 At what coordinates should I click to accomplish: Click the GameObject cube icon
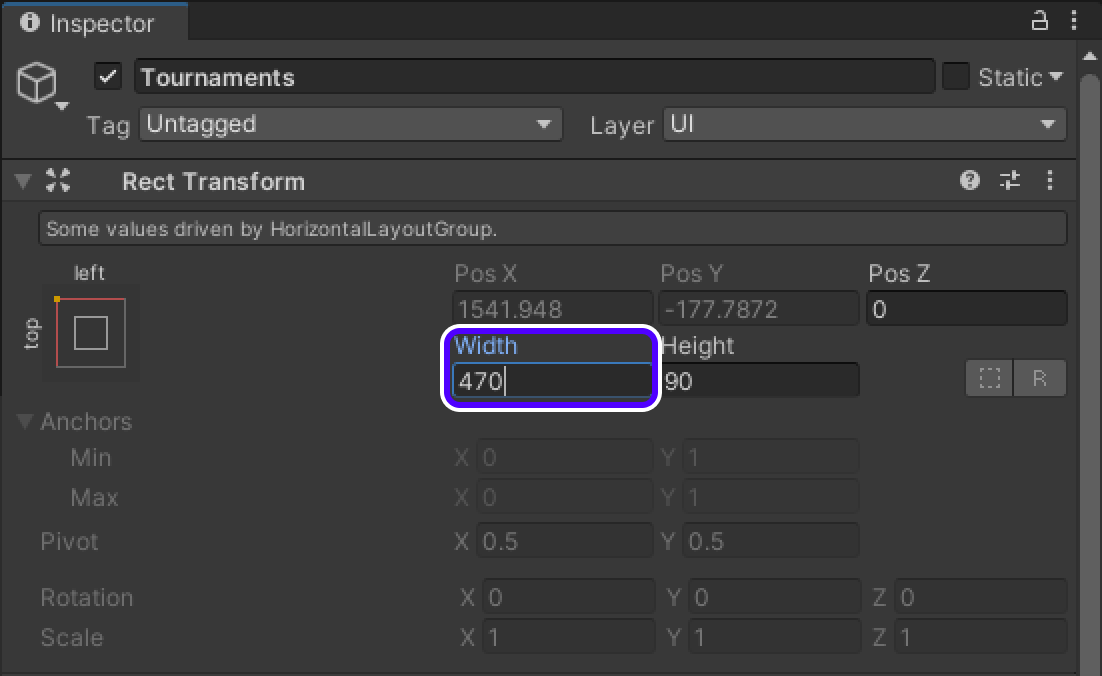click(x=38, y=81)
